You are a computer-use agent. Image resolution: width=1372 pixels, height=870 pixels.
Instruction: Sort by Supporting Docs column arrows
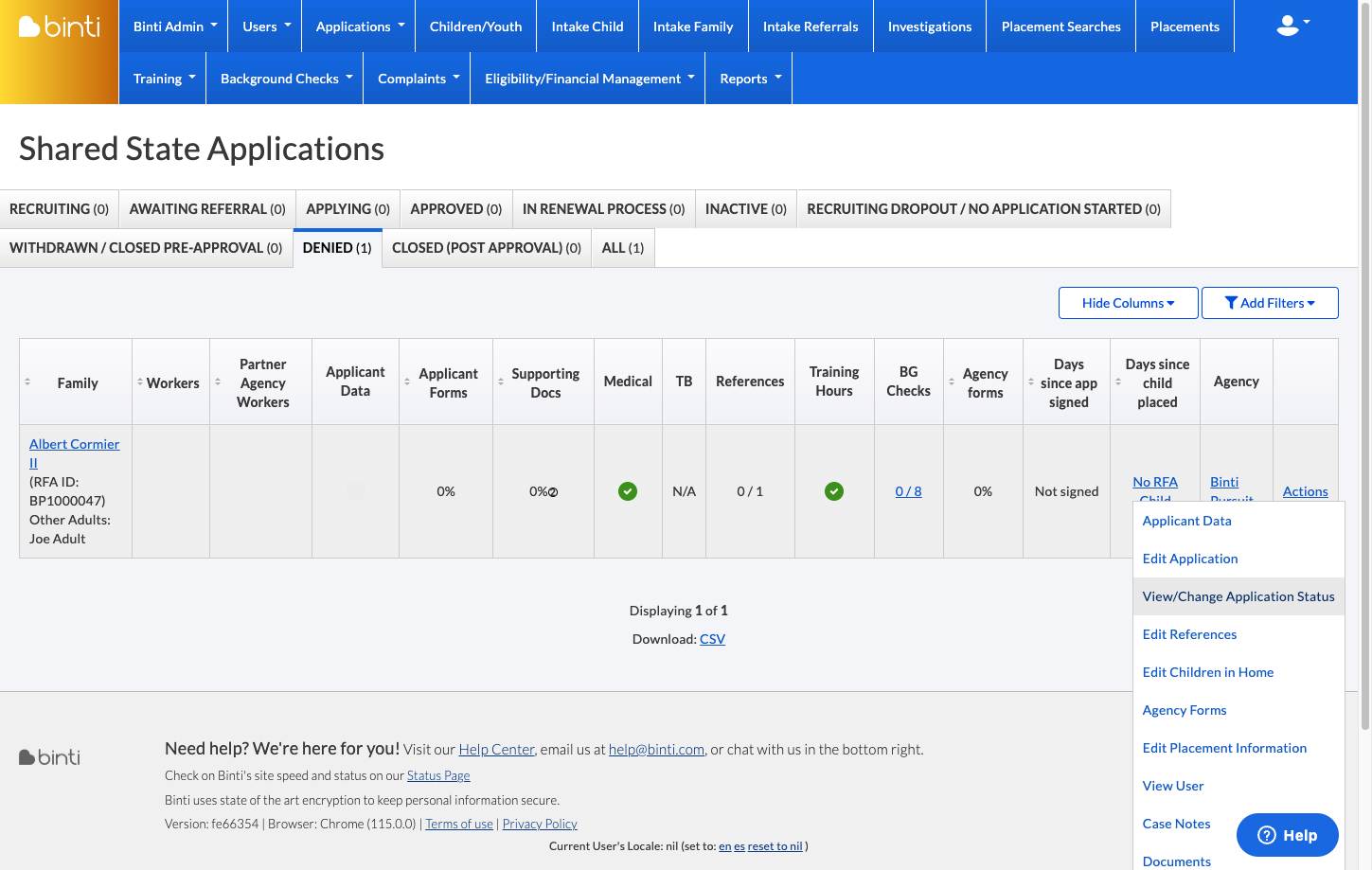click(501, 382)
